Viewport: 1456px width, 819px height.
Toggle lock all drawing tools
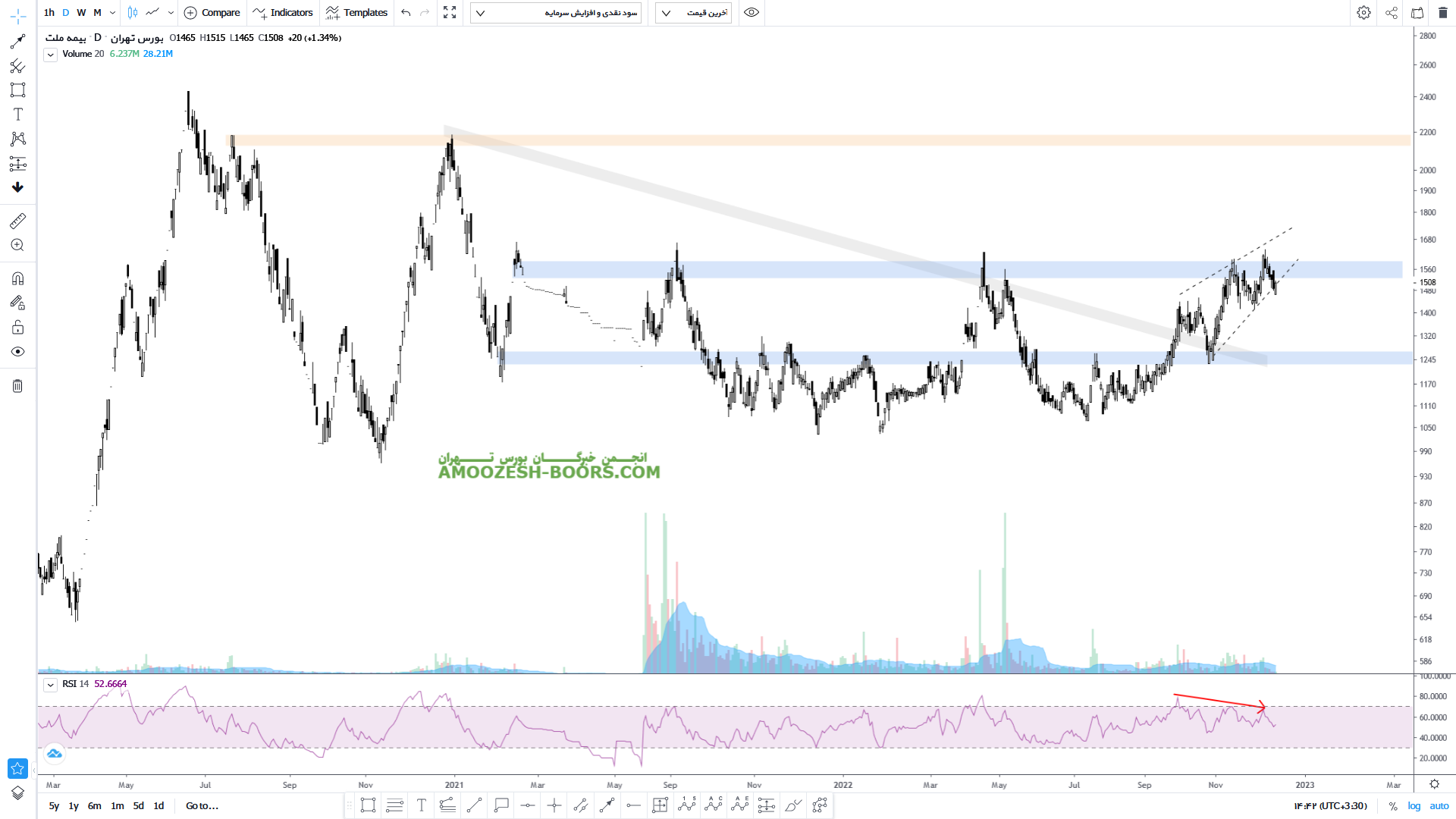(x=18, y=328)
